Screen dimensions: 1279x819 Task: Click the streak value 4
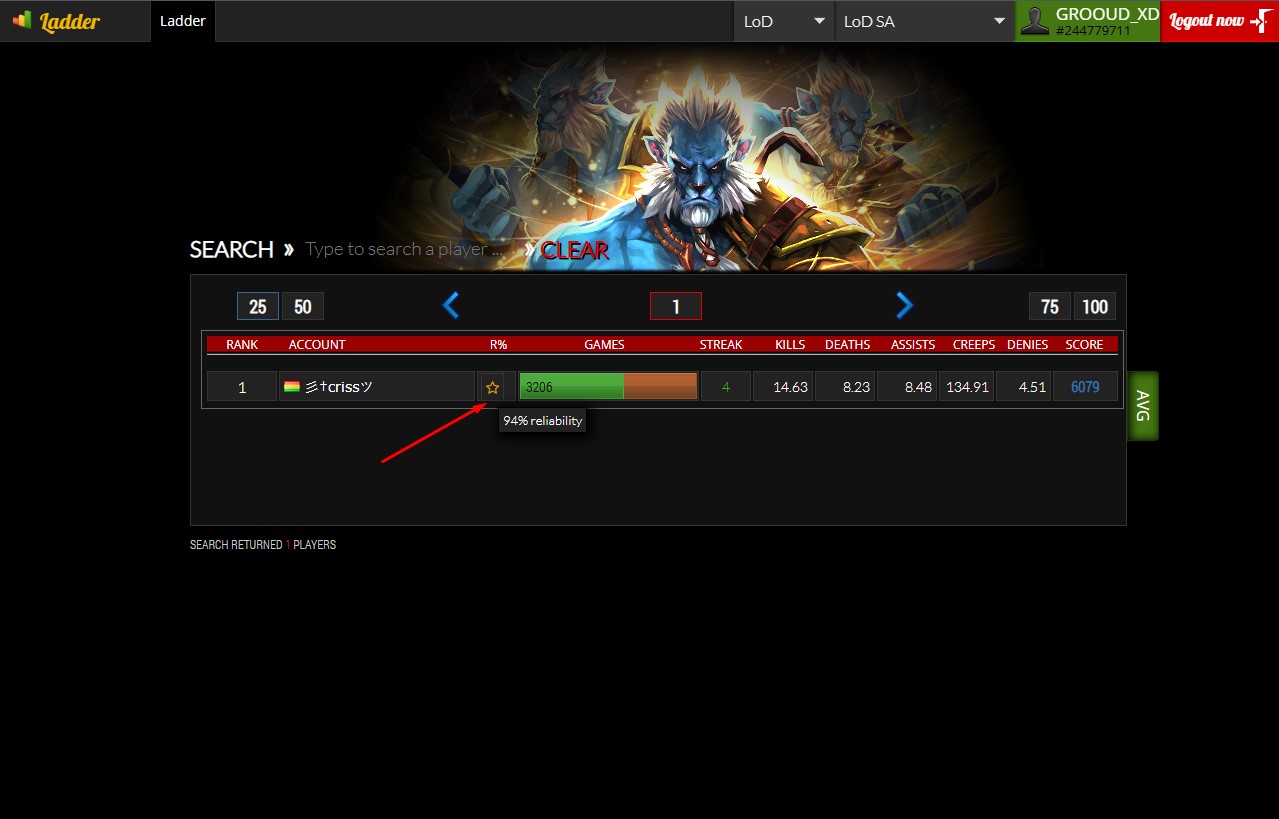pyautogui.click(x=726, y=386)
